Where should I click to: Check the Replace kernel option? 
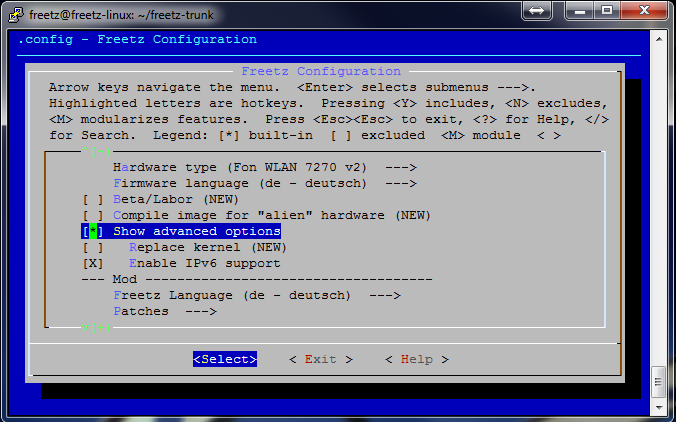[x=92, y=247]
